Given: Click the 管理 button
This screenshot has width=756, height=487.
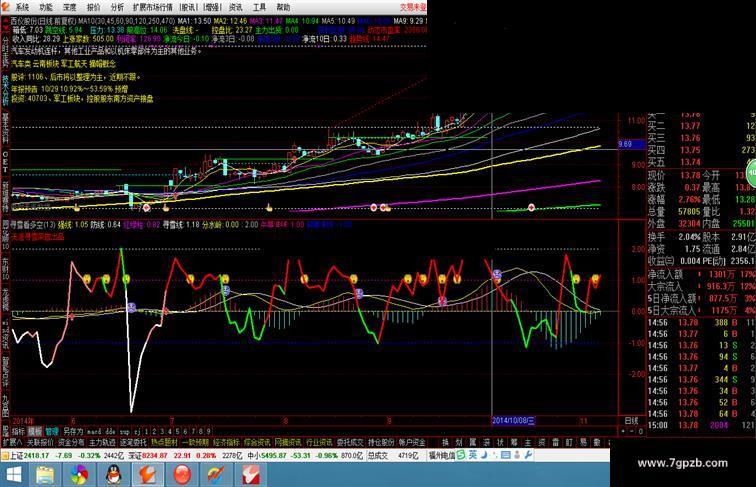Looking at the screenshot, I should [52, 431].
